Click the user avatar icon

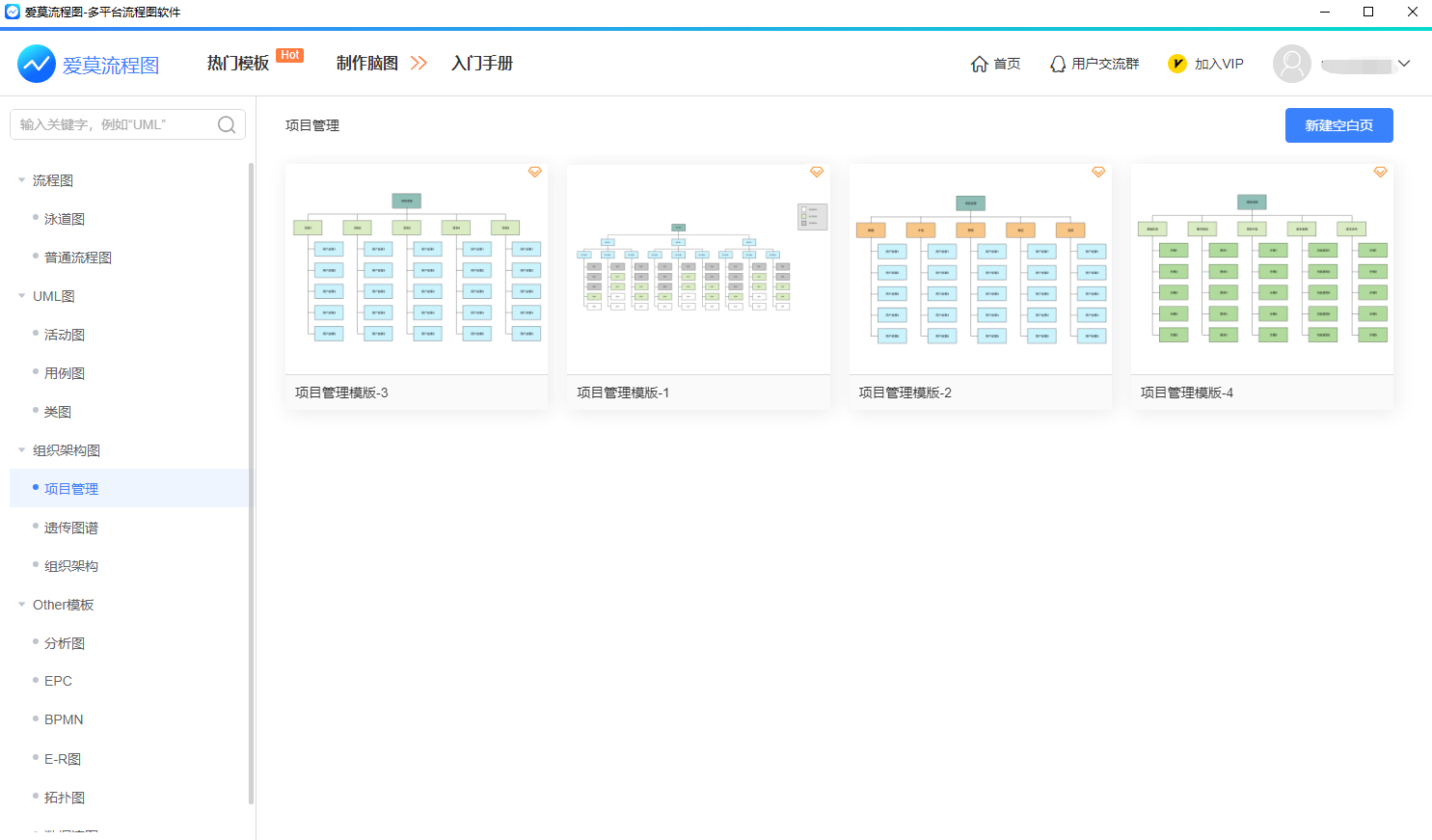pos(1291,64)
